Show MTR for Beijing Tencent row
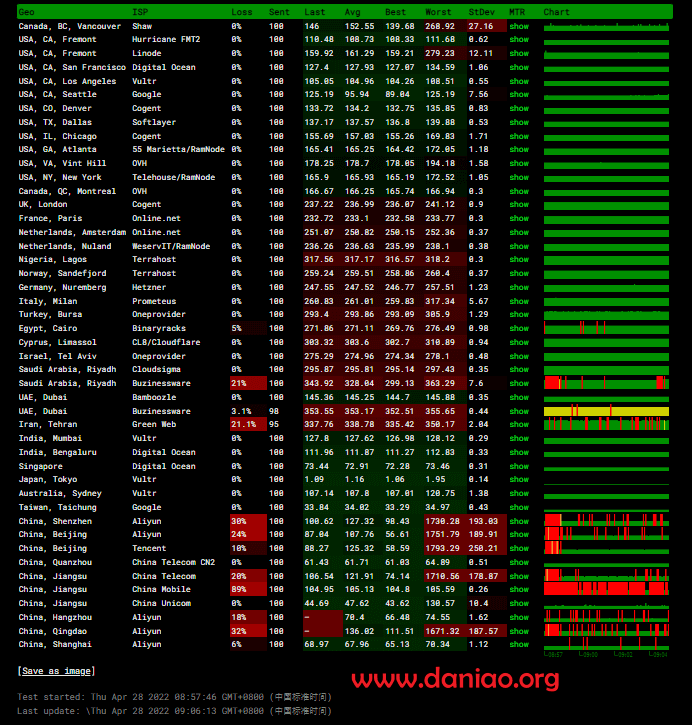 519,548
